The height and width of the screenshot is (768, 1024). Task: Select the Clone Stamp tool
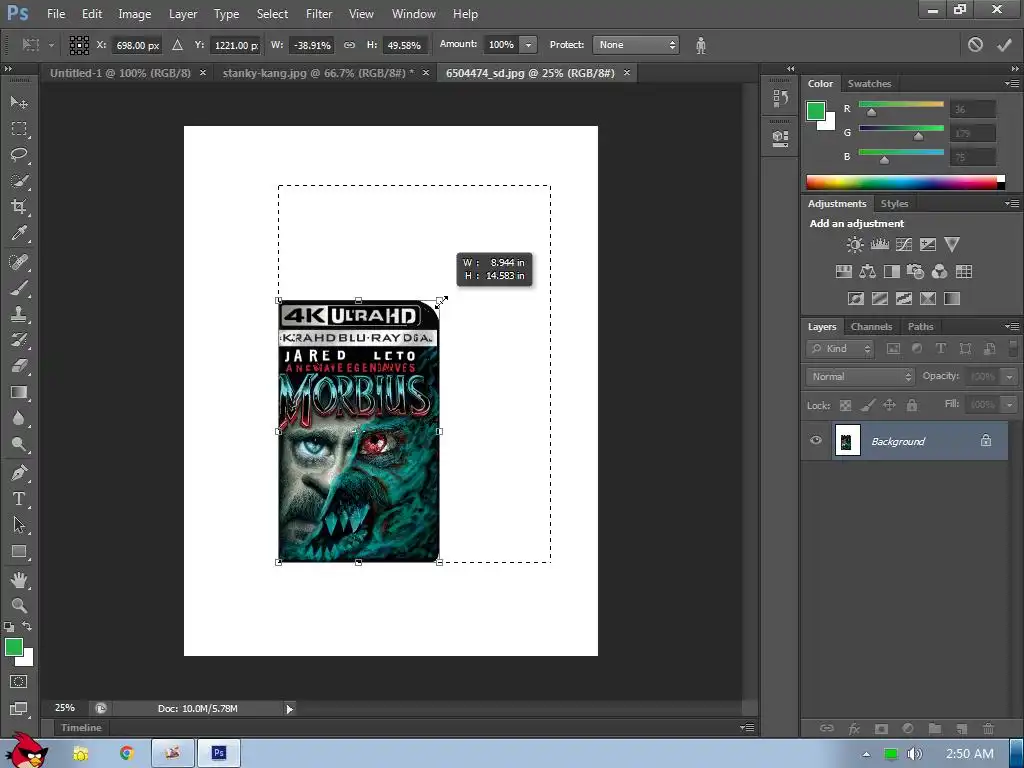tap(18, 314)
